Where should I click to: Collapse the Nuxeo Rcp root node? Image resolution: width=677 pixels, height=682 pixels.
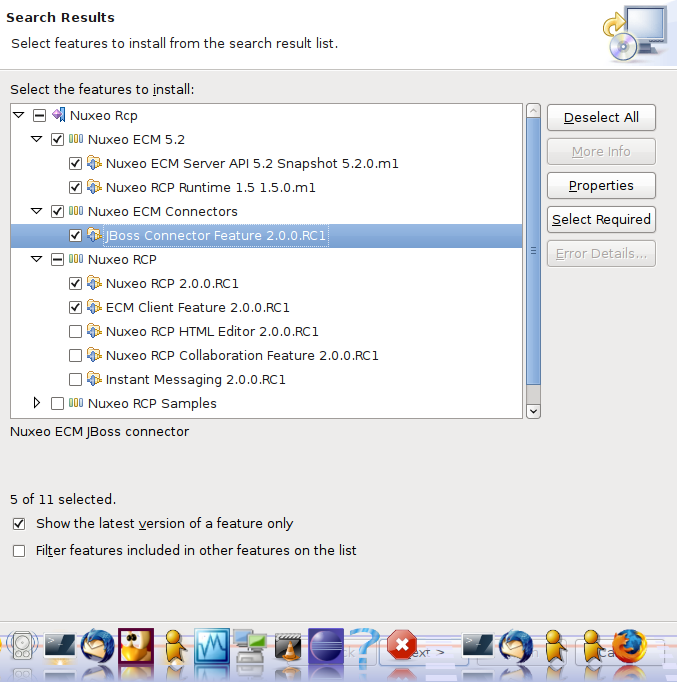pos(19,115)
